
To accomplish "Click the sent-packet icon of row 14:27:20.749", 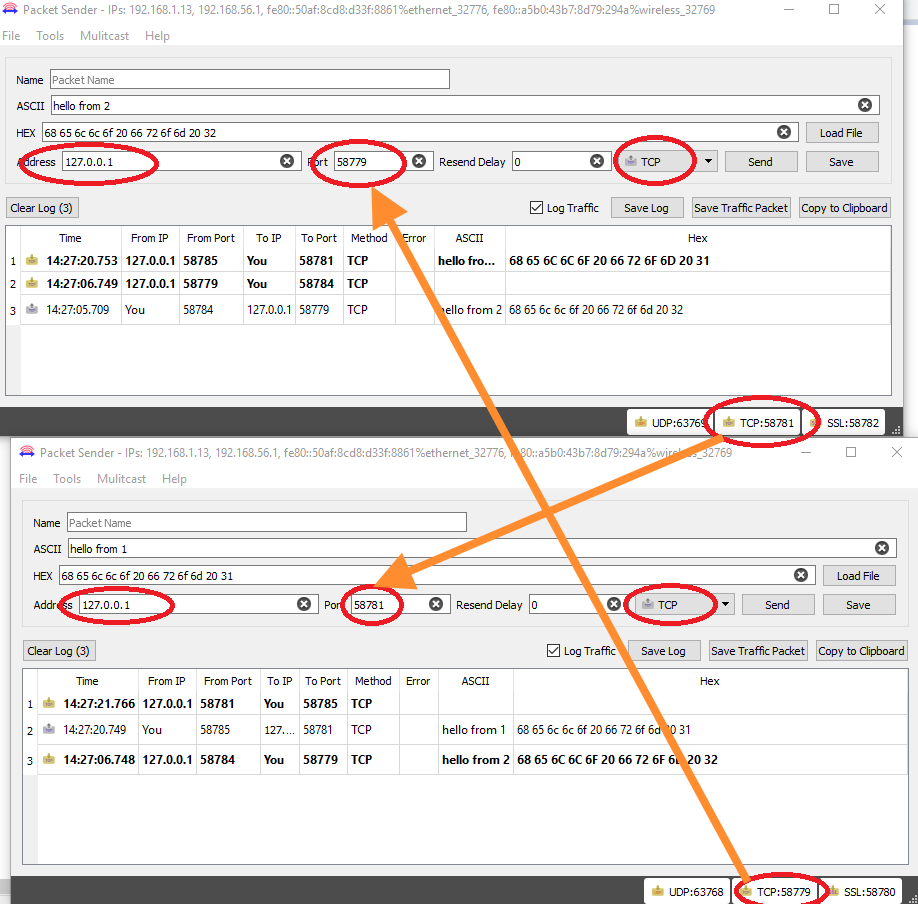I will pos(49,730).
